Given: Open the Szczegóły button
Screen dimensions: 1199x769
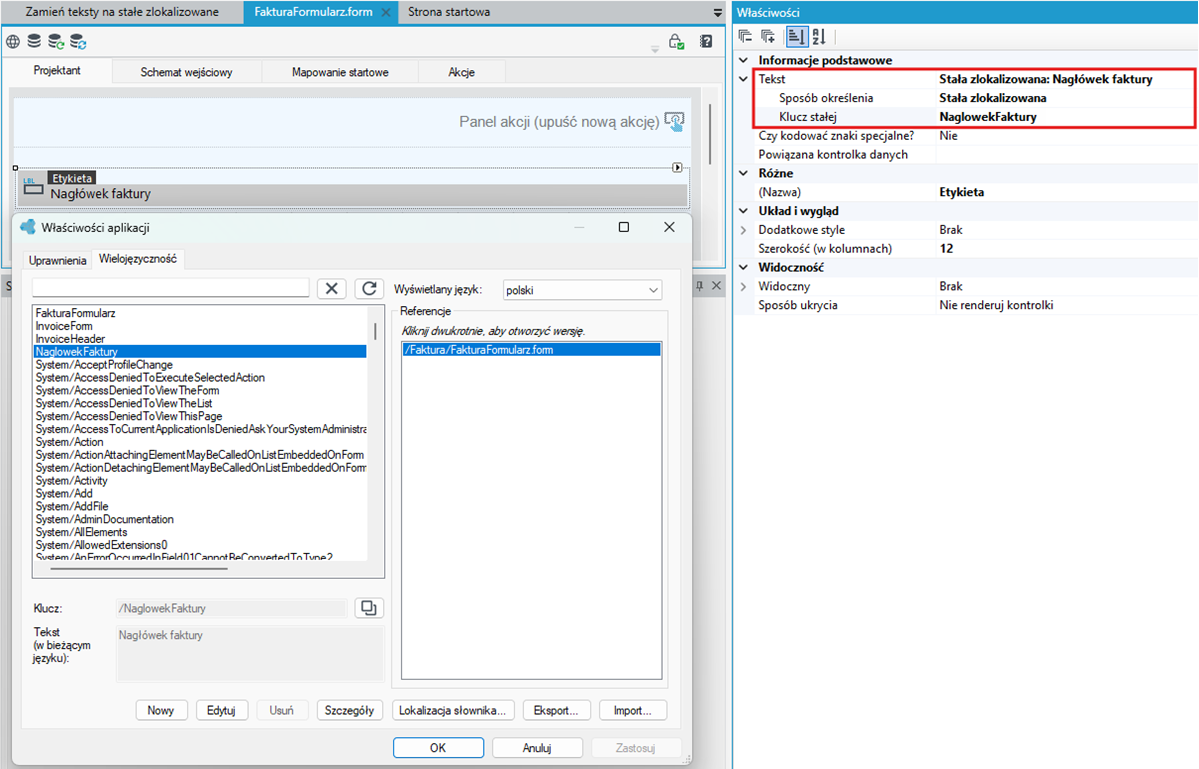Looking at the screenshot, I should pos(349,710).
